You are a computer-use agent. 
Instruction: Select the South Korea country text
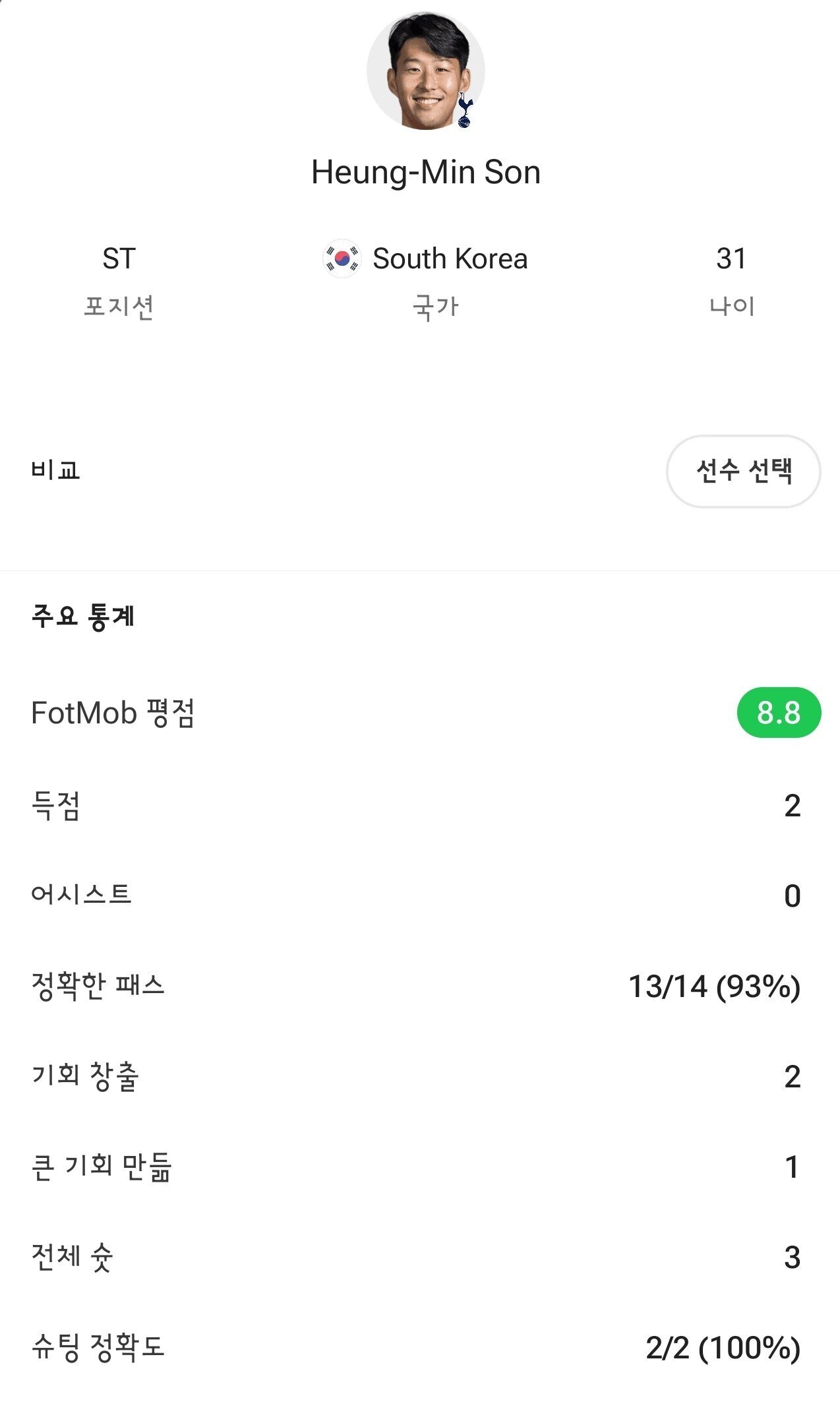pyautogui.click(x=450, y=258)
